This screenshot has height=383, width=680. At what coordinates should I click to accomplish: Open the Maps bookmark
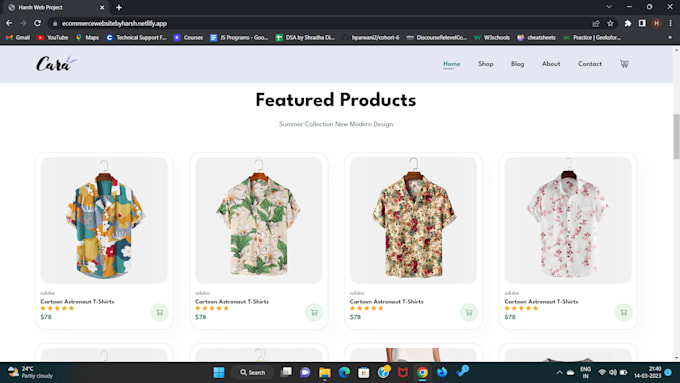click(x=87, y=37)
